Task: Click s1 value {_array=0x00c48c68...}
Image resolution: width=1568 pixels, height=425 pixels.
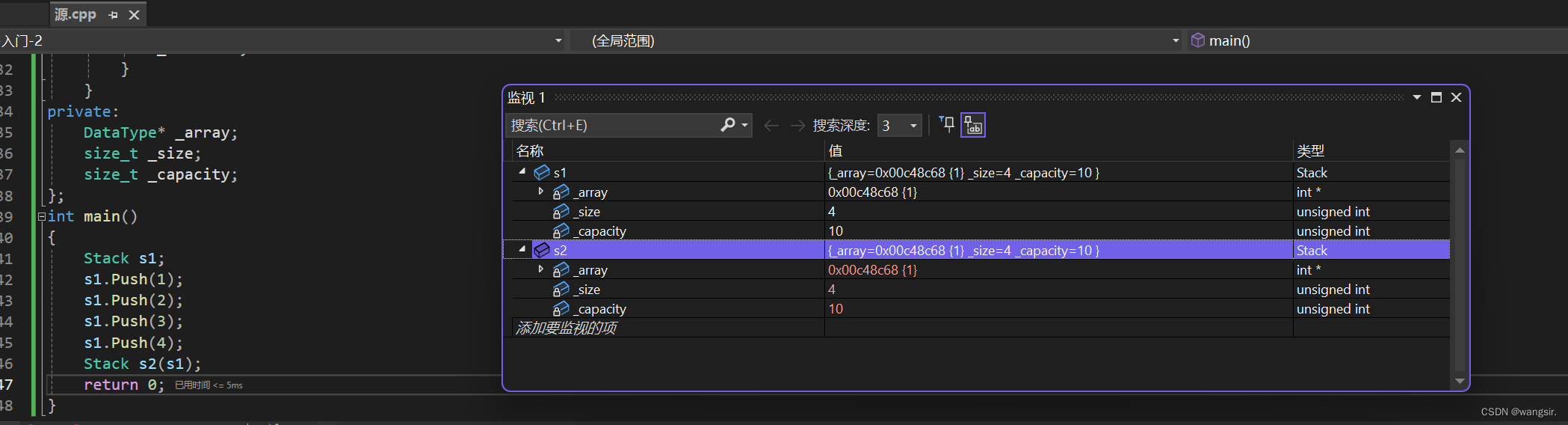Action: tap(963, 173)
